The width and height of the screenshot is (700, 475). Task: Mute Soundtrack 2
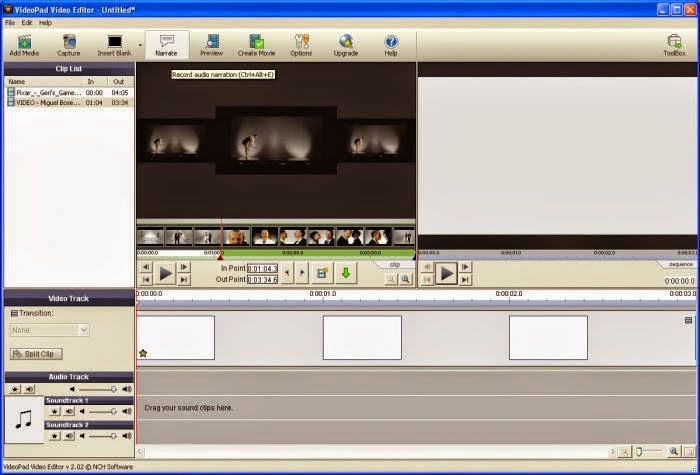(x=69, y=436)
